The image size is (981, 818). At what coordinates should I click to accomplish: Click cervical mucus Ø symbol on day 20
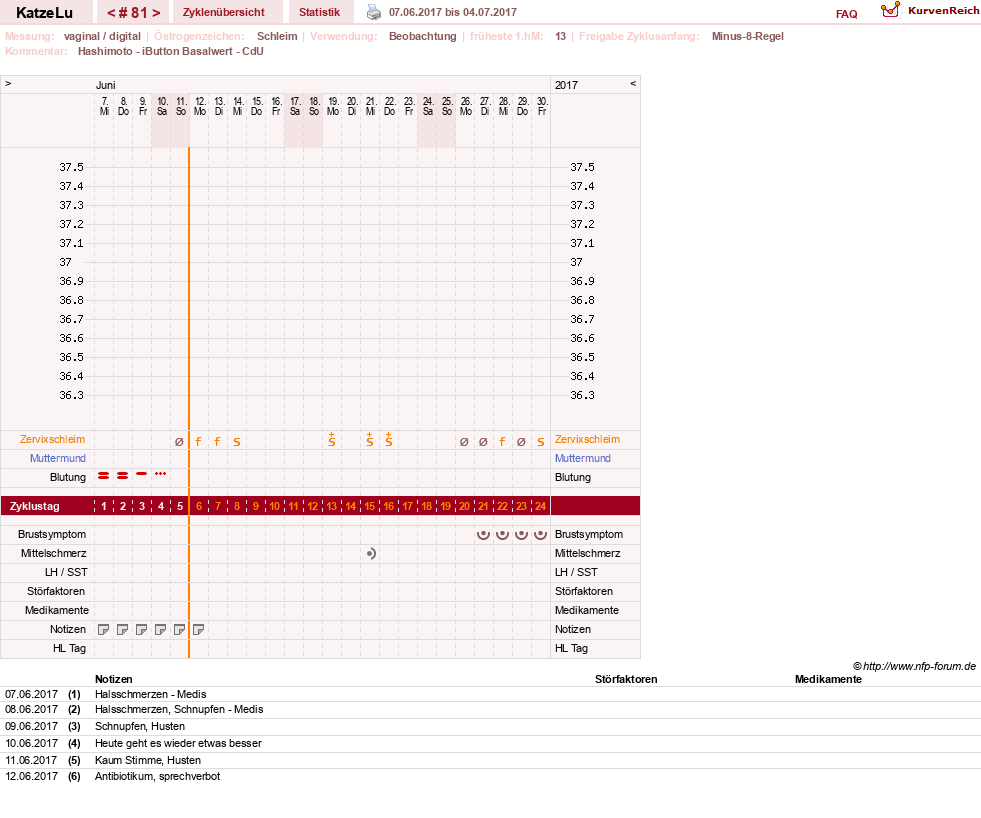464,442
